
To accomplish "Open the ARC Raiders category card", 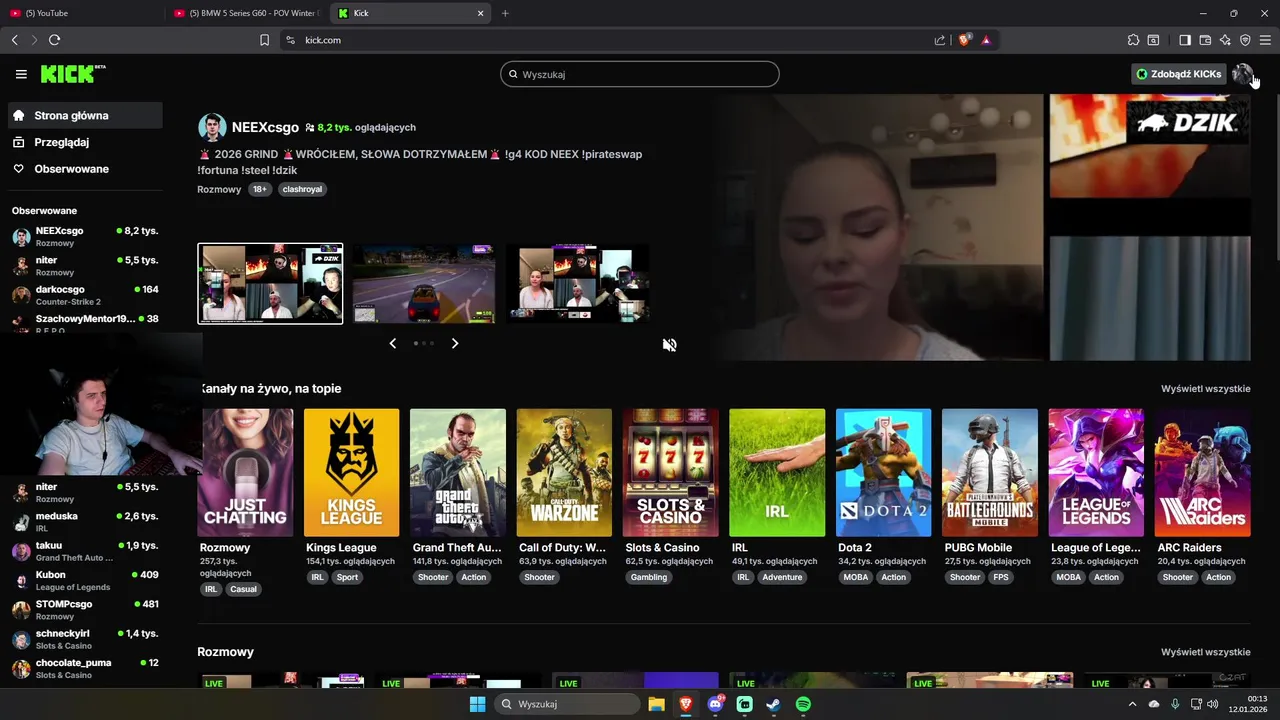I will [1203, 473].
